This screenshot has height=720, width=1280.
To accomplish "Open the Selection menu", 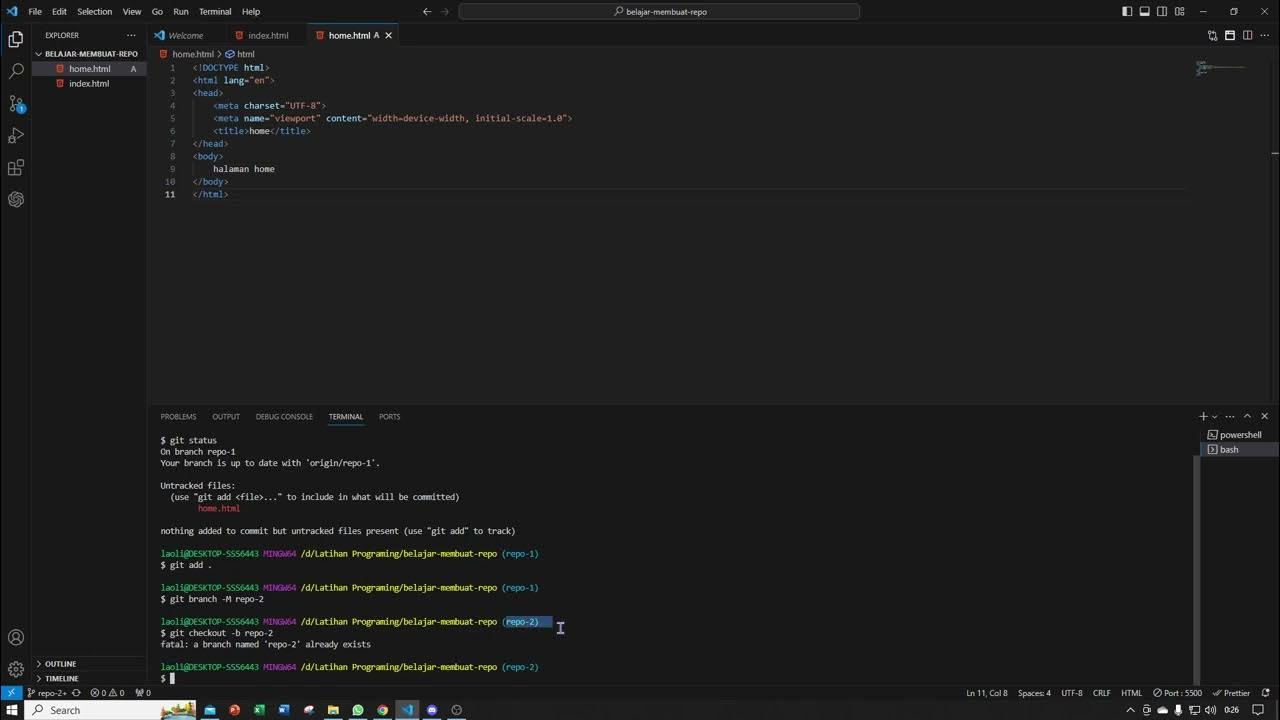I will pos(95,12).
